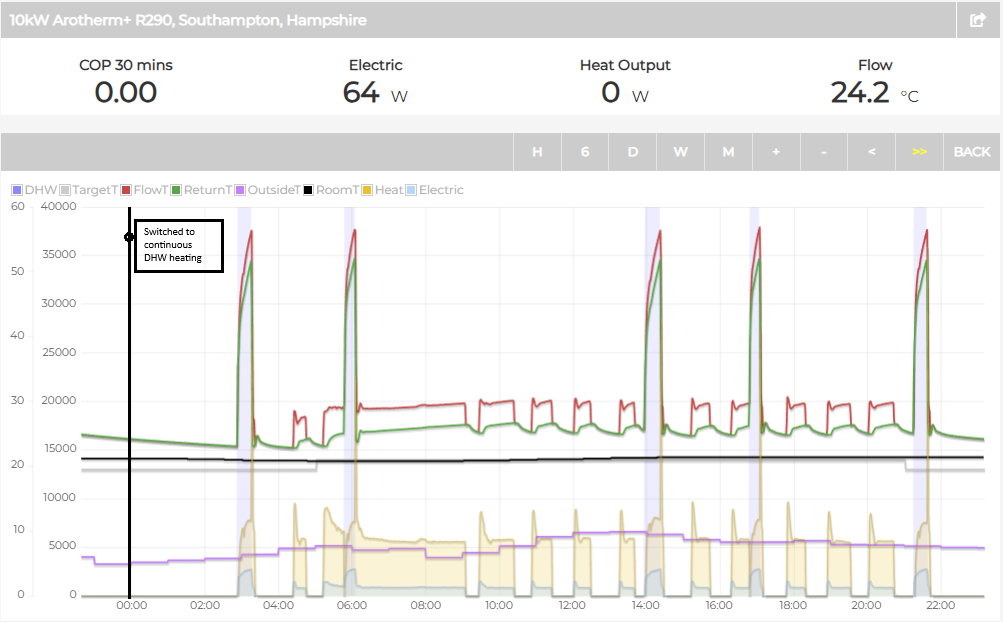
Task: Zoom out with the minus button
Action: [823, 152]
